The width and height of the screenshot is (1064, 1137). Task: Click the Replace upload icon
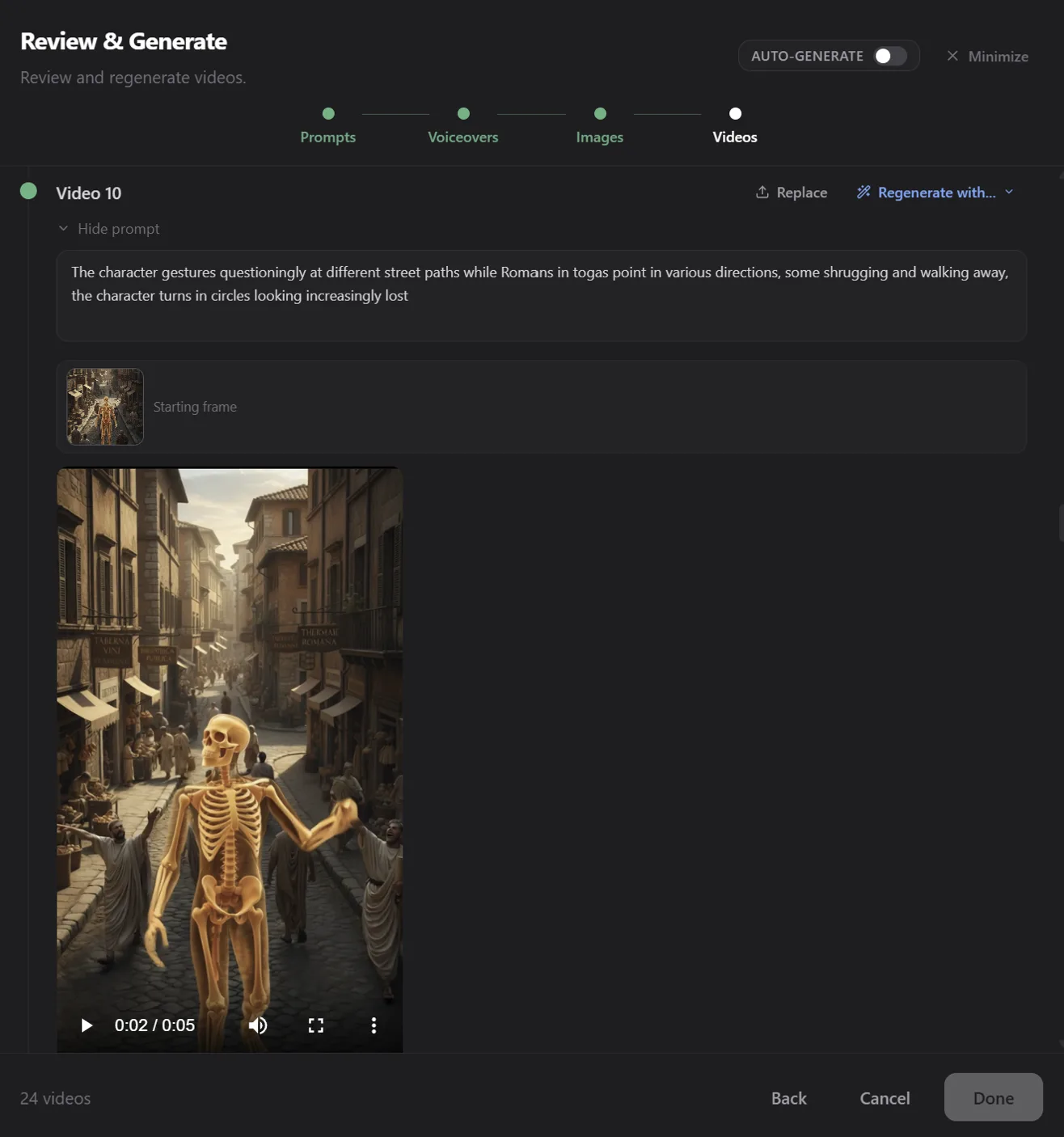[762, 192]
